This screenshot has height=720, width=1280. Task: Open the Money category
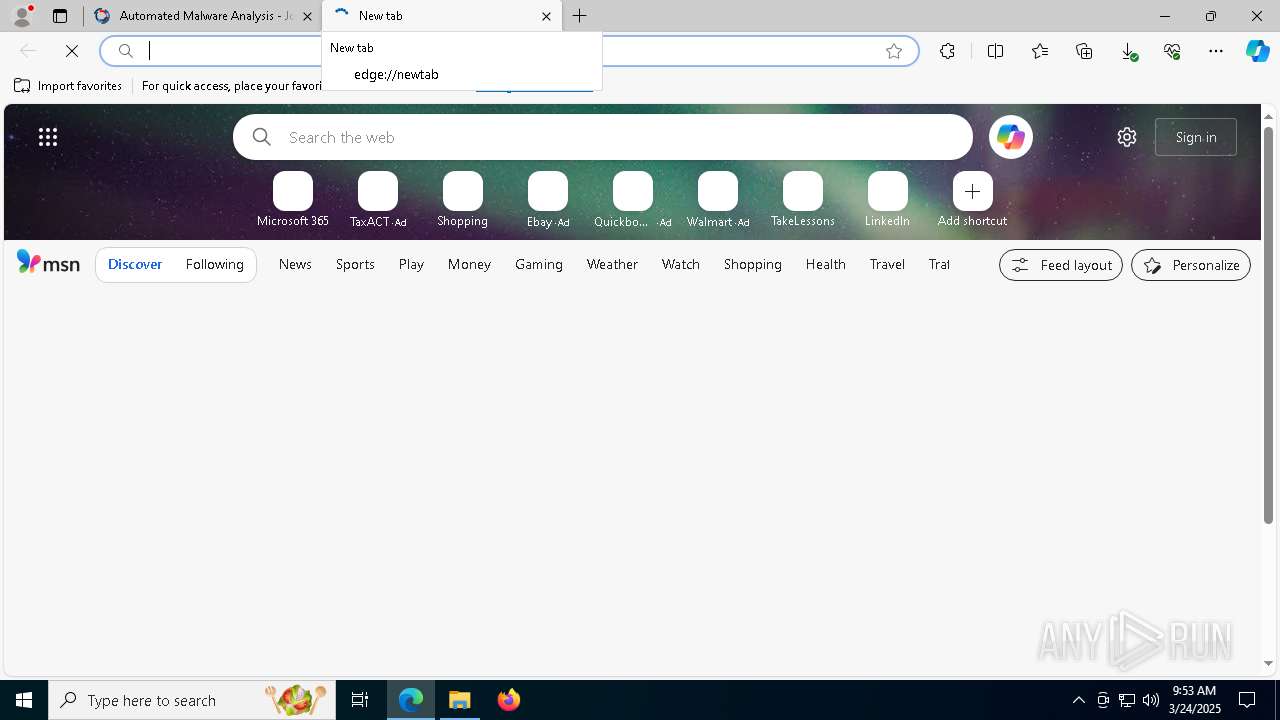tap(469, 264)
